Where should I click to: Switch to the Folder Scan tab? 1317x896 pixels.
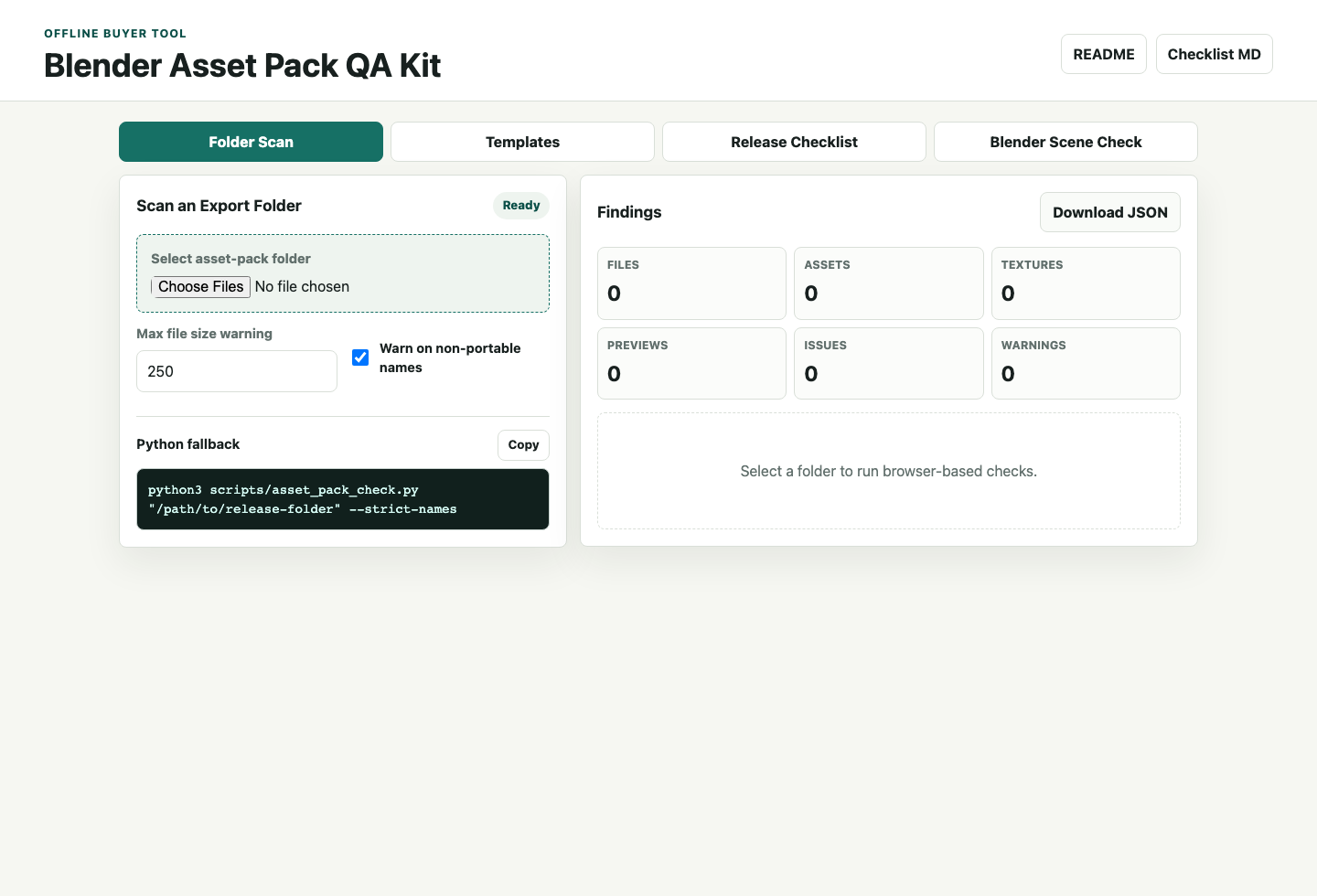pos(251,142)
